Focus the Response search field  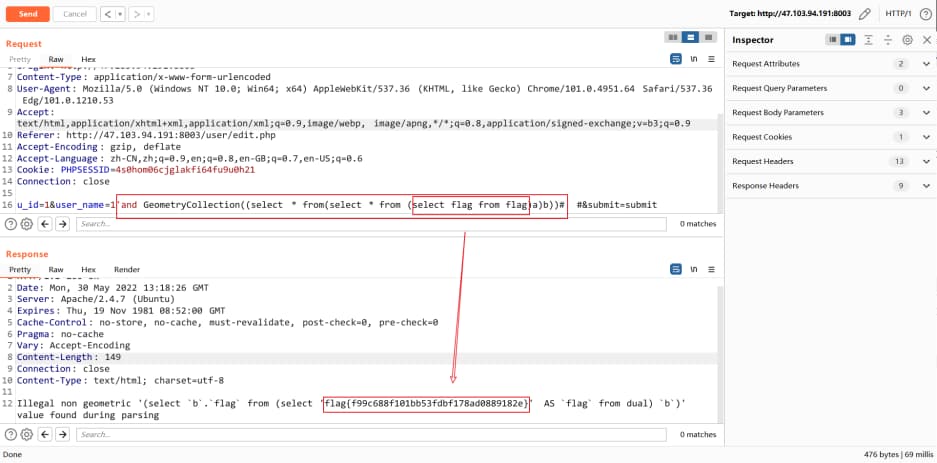coord(371,434)
